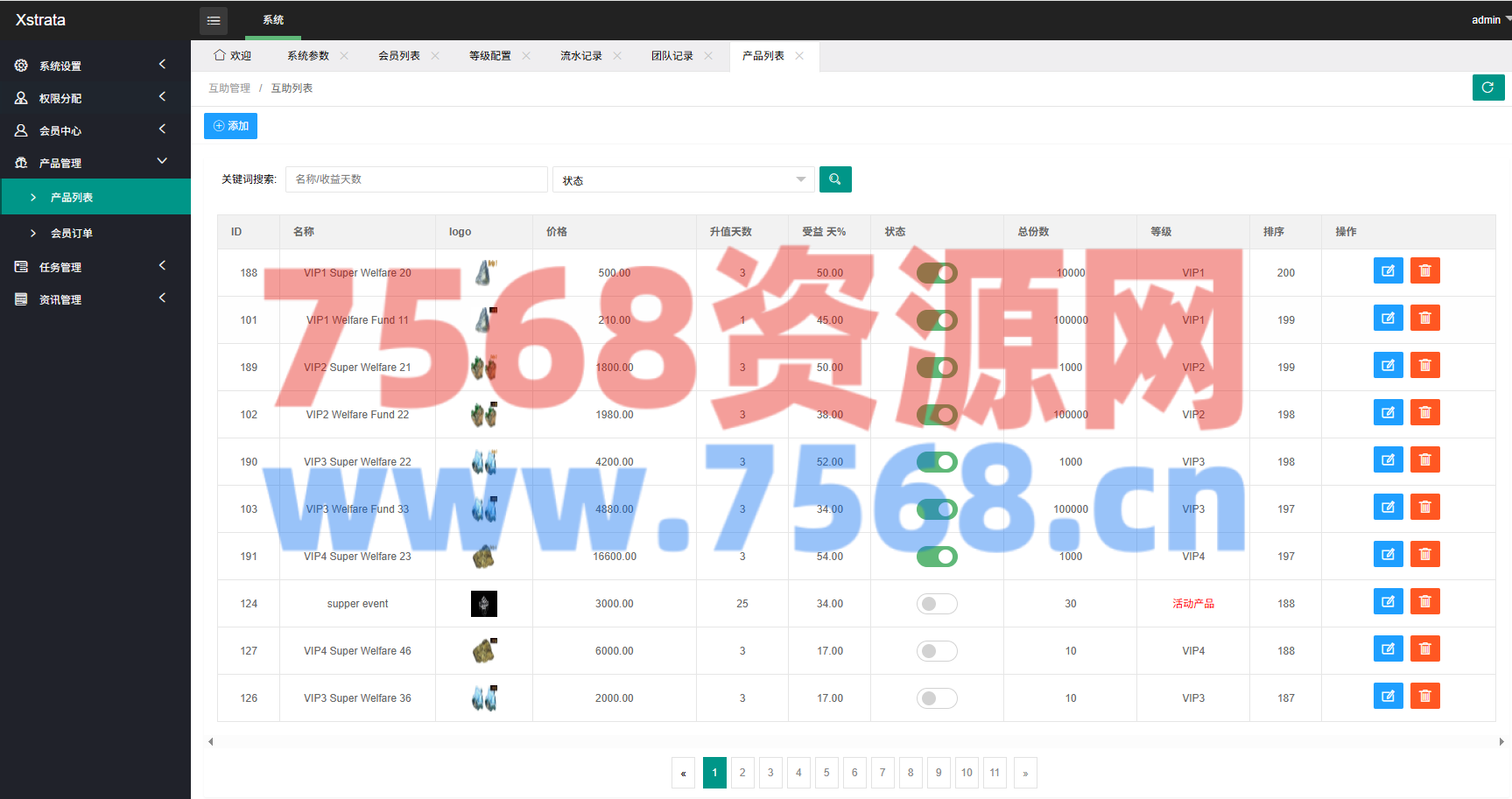
Task: Click the green search magnifier button
Action: (x=834, y=179)
